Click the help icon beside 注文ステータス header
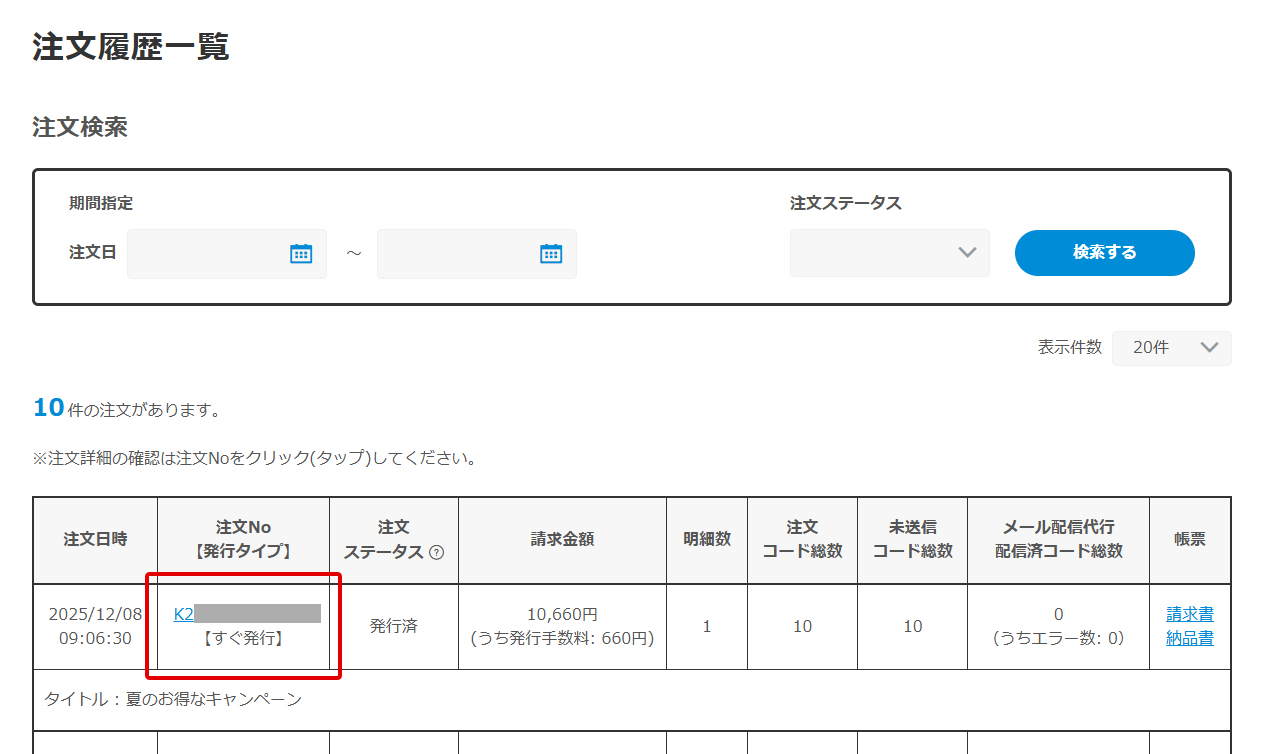 (436, 552)
